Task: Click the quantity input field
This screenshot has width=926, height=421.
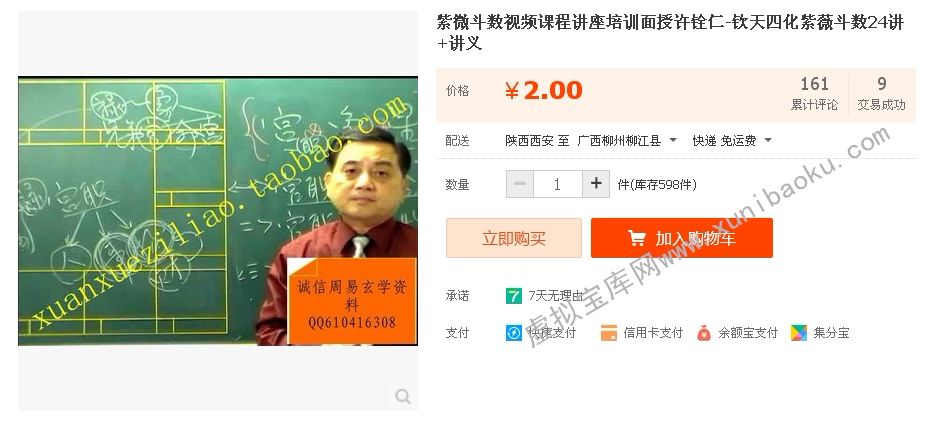Action: tap(557, 184)
